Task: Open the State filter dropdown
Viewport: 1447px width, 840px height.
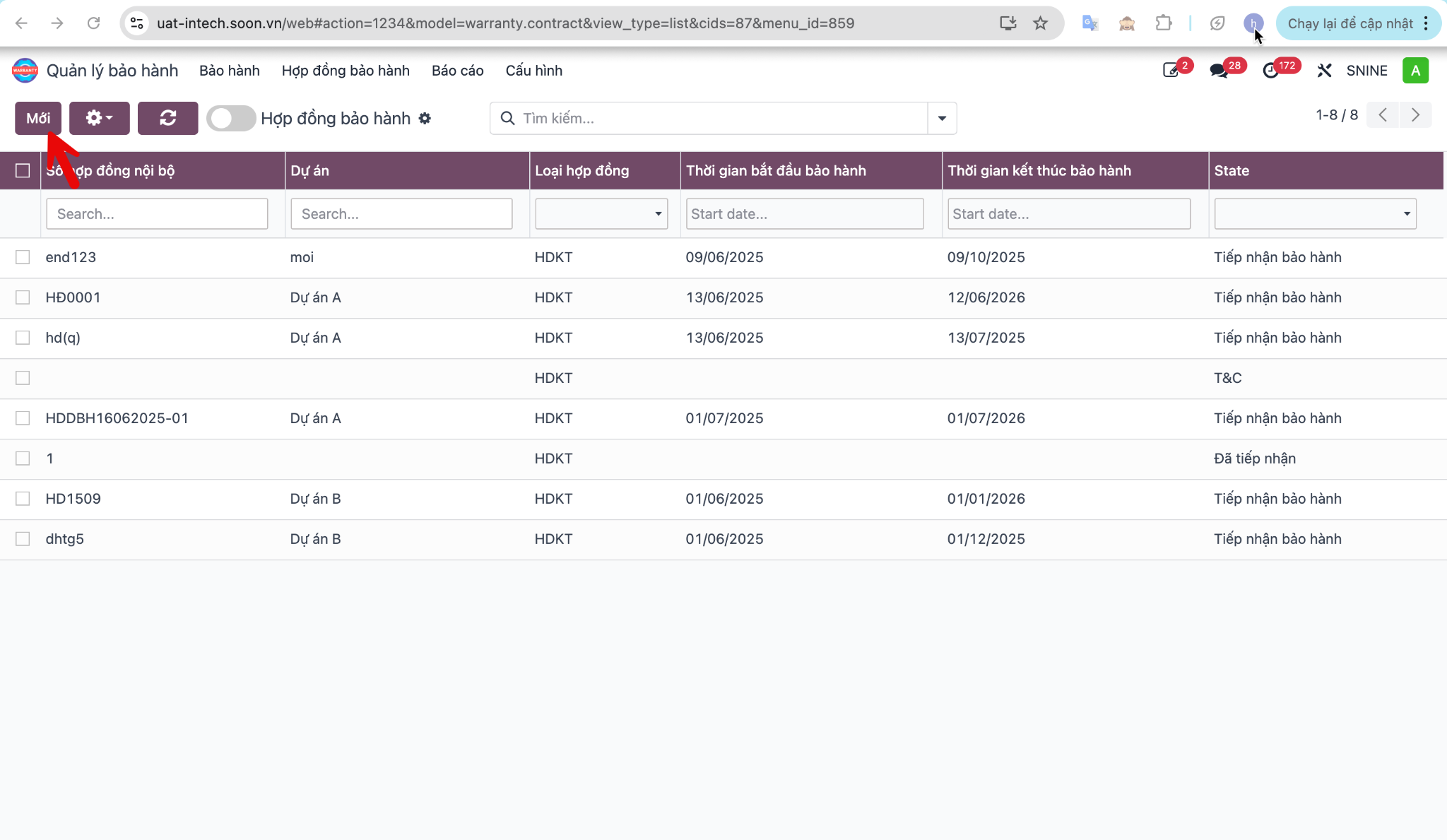Action: [1315, 213]
